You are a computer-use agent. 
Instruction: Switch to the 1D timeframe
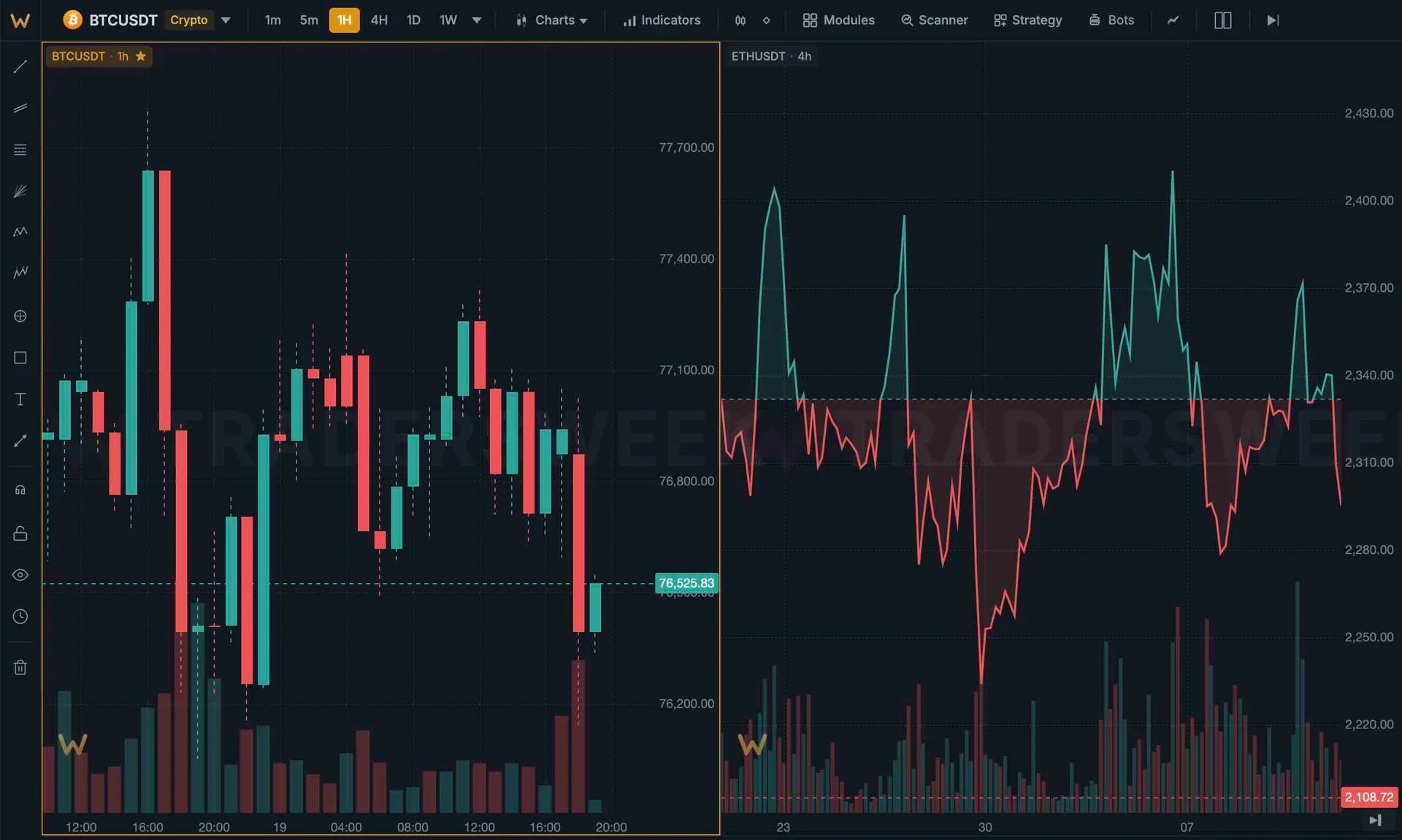(413, 20)
